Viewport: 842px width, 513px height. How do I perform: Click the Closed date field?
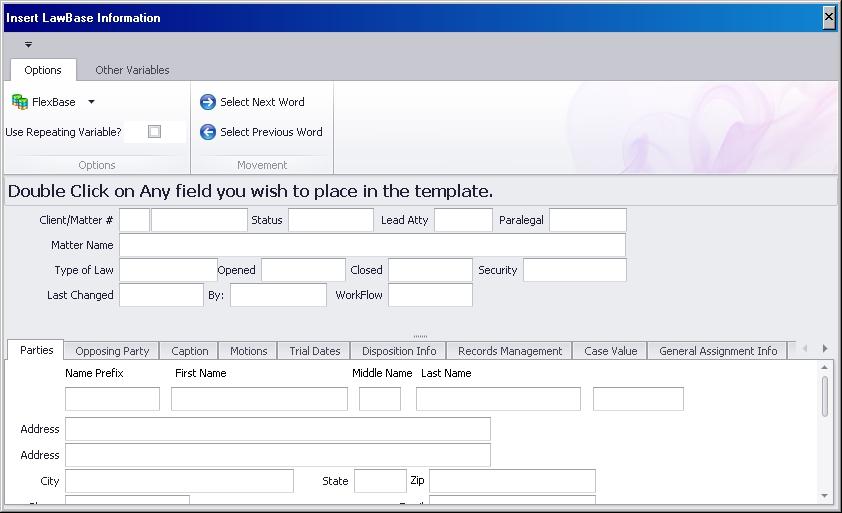point(430,270)
